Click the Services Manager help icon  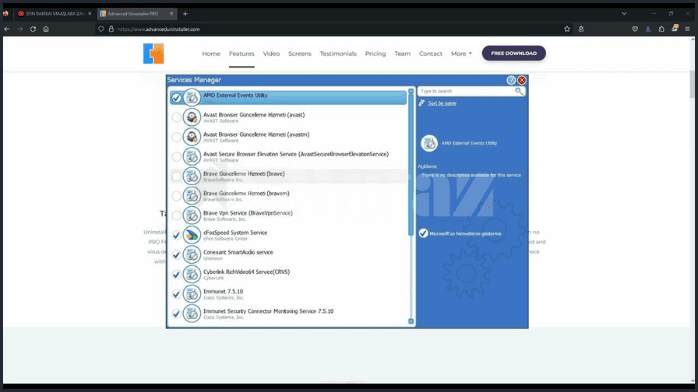point(511,80)
